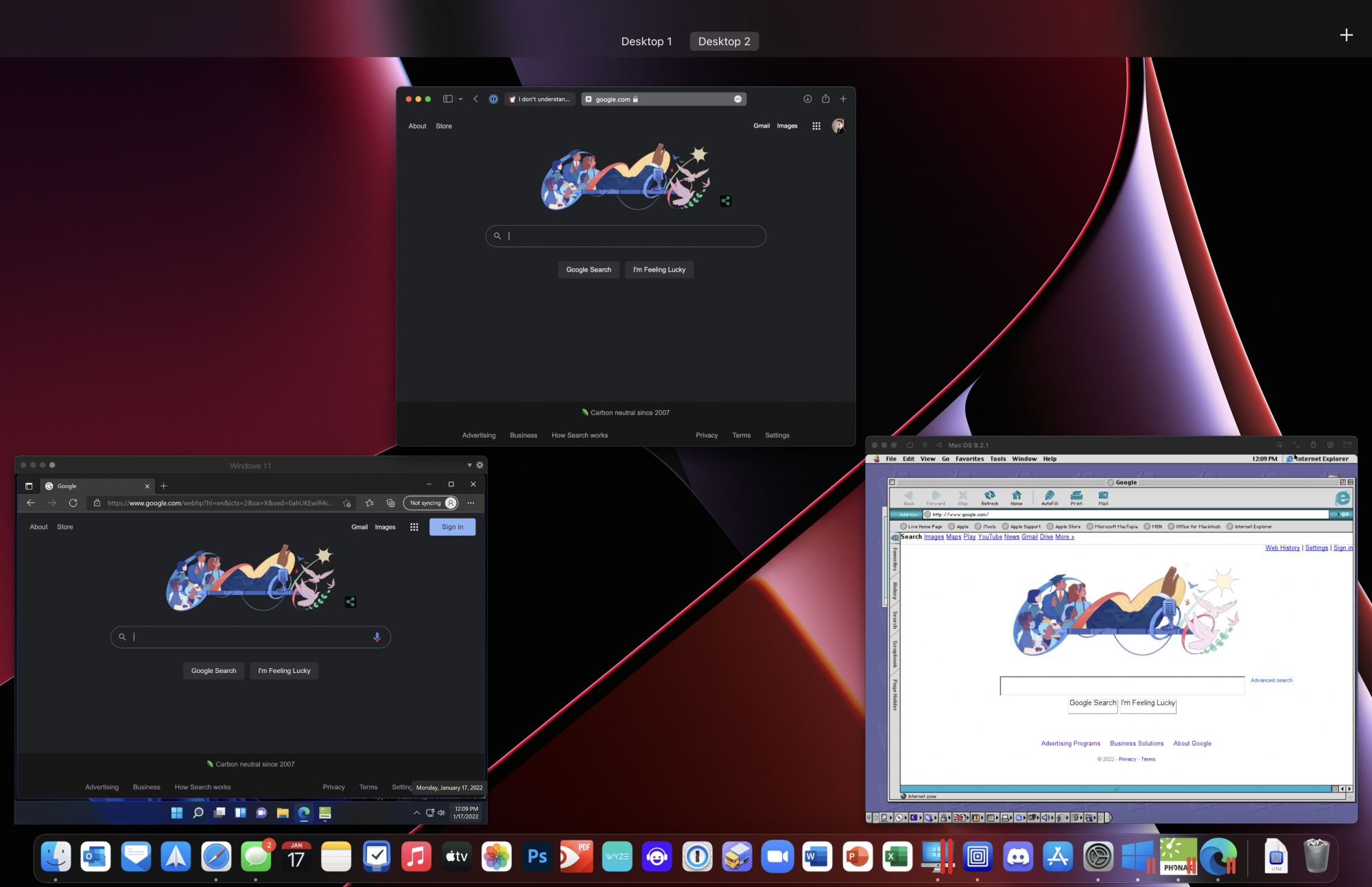Click Sign in button in Edge
1372x887 pixels.
452,527
